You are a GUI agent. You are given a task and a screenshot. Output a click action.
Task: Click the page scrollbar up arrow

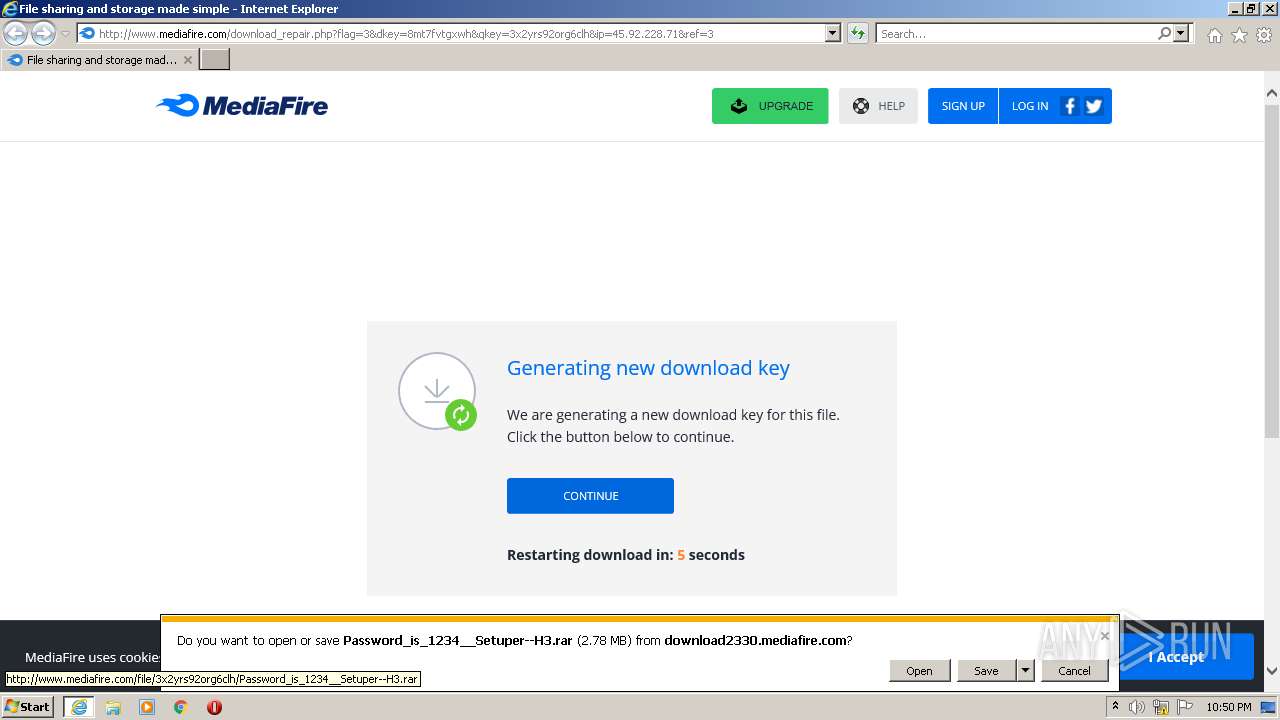(1271, 94)
